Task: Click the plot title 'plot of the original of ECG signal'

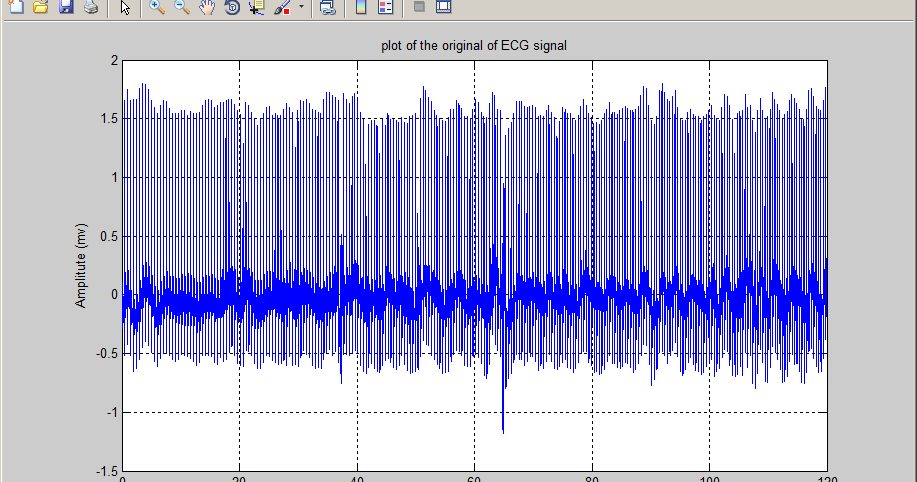Action: tap(474, 46)
